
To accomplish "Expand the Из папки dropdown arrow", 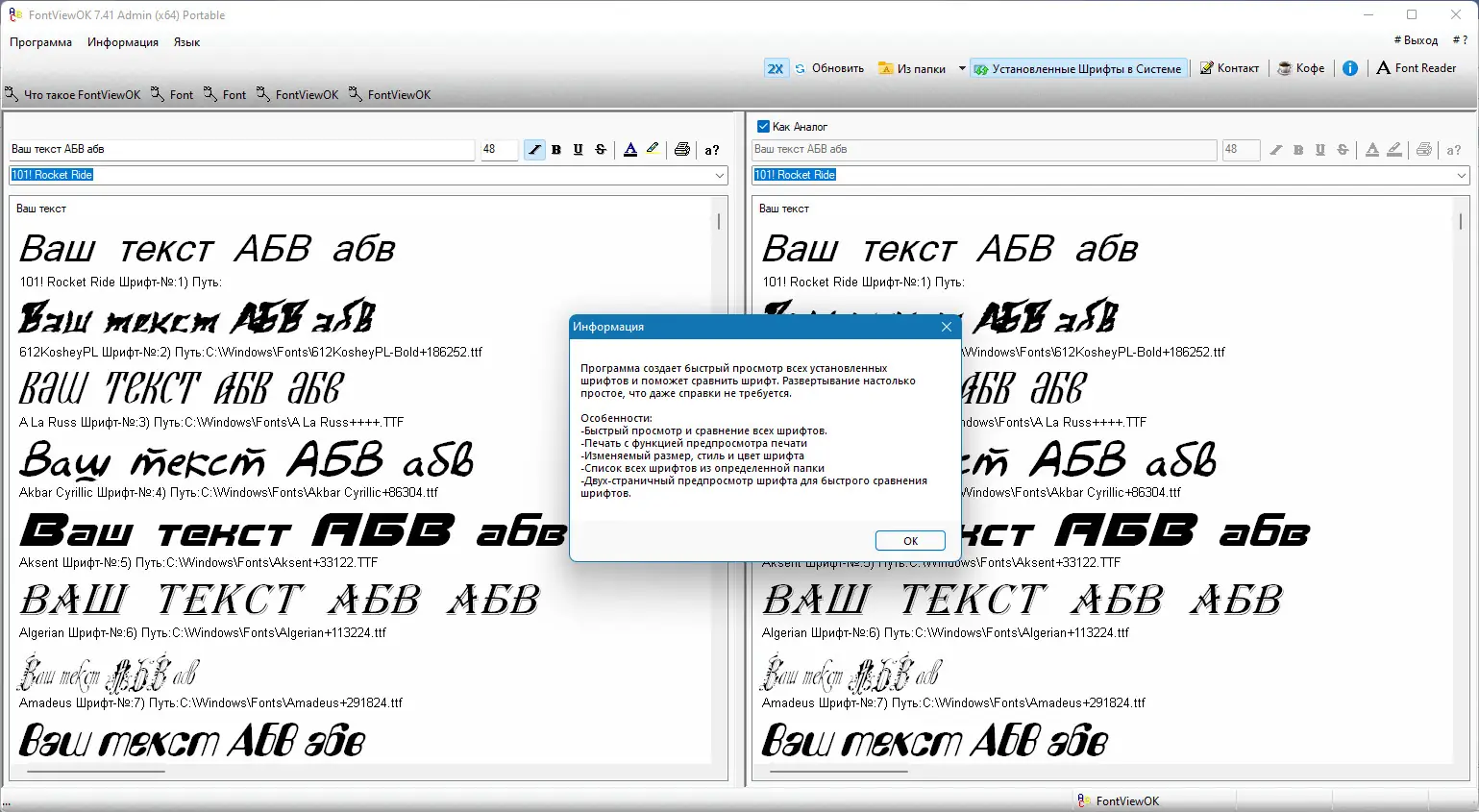I will 962,68.
